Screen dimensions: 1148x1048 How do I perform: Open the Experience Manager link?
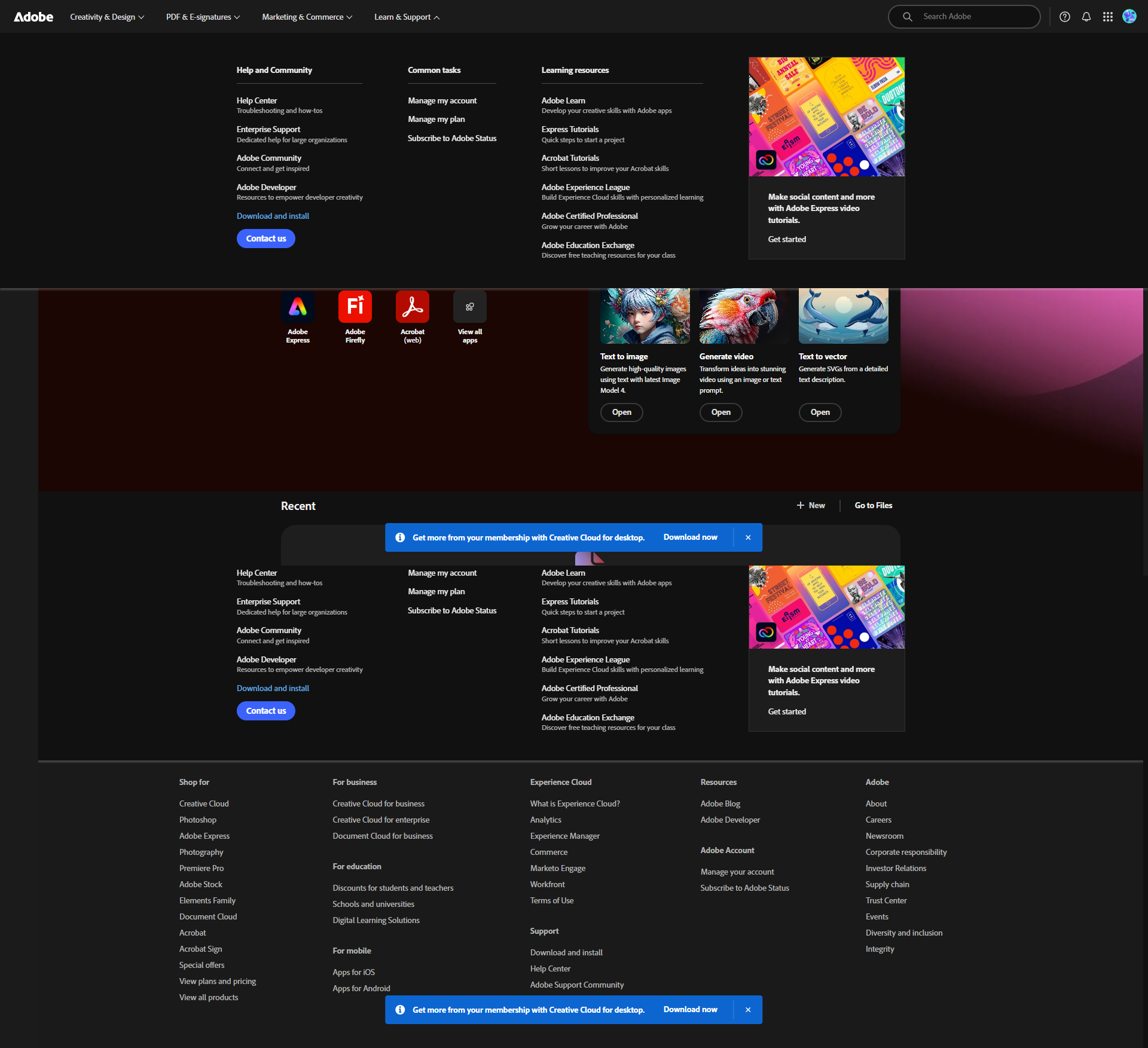click(565, 836)
